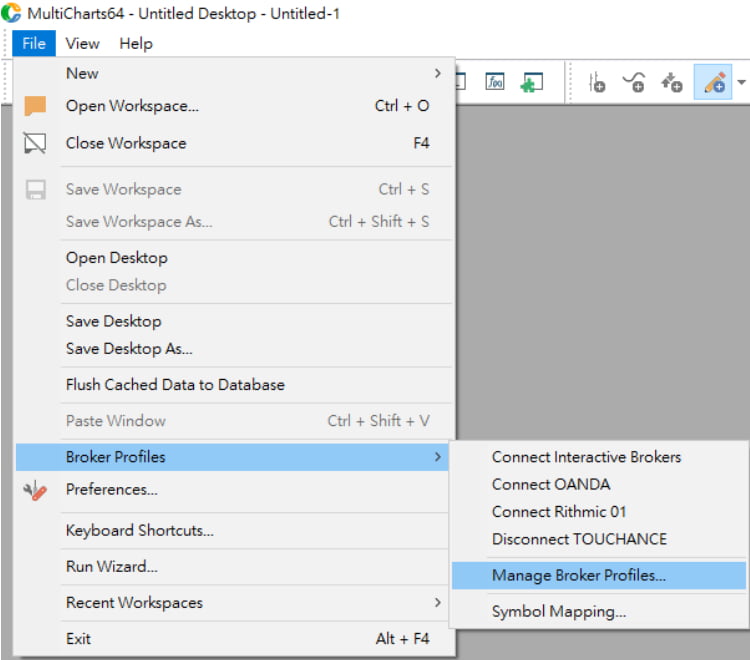The width and height of the screenshot is (750, 660).
Task: Click the Preferences wrench icon
Action: click(x=35, y=491)
